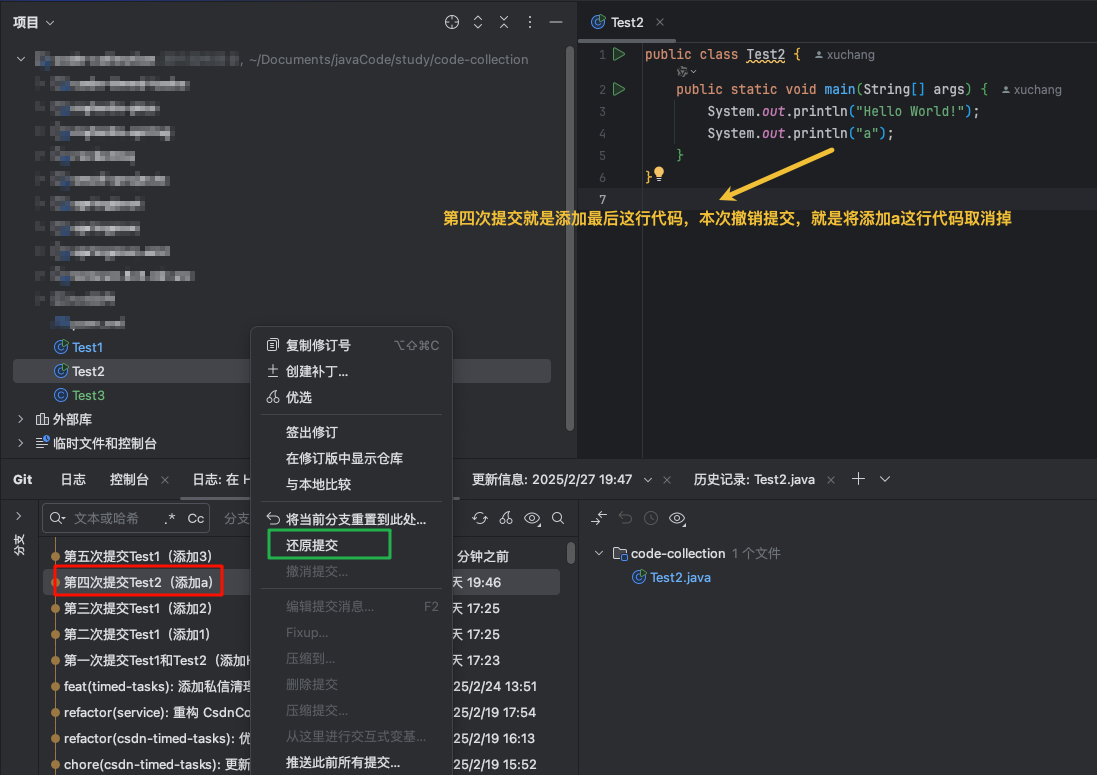Click the expand all icon in project panel
Screen dimensions: 1097x775
(478, 22)
